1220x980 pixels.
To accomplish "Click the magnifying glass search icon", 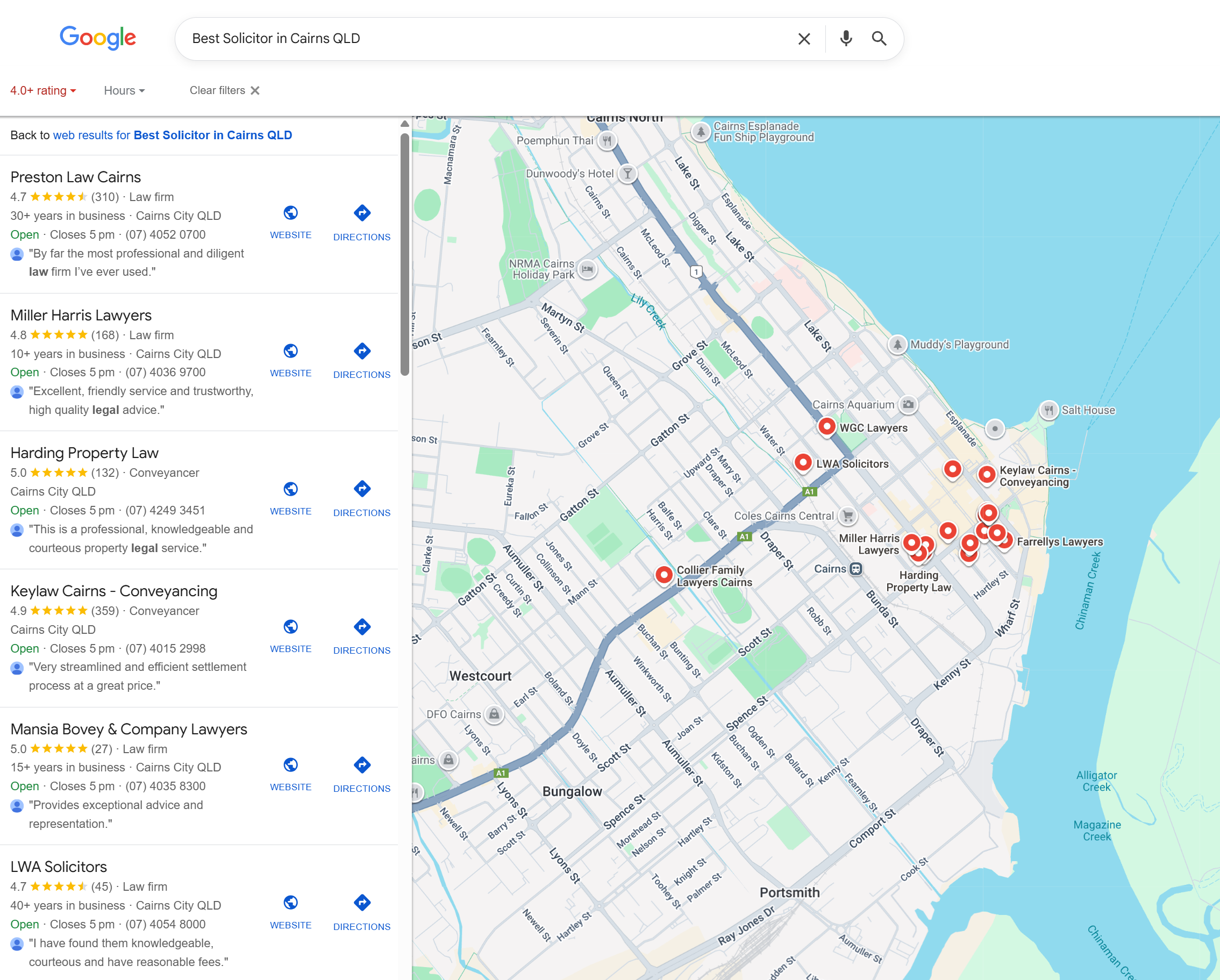I will click(879, 39).
